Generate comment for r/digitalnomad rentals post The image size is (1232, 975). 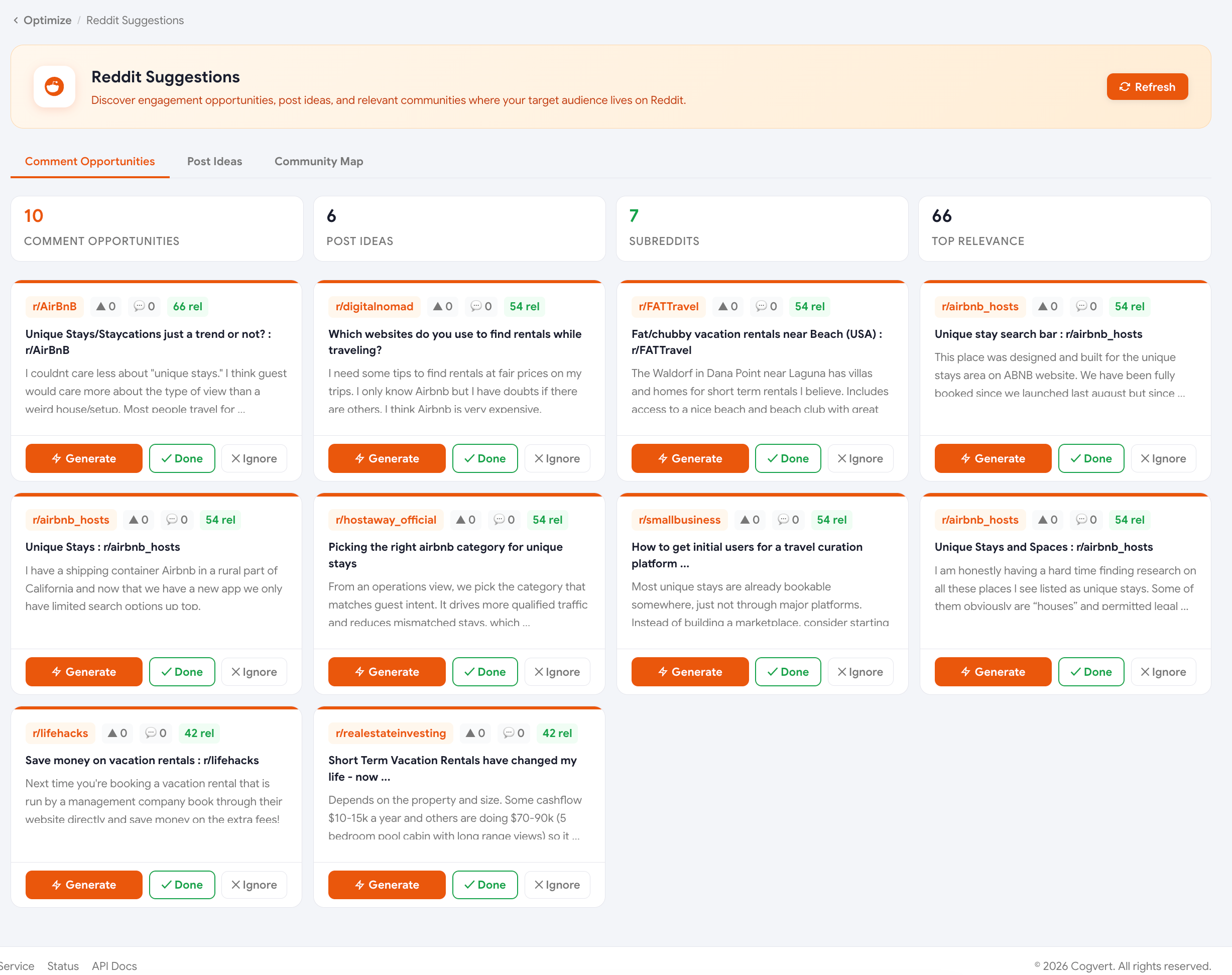[x=387, y=458]
